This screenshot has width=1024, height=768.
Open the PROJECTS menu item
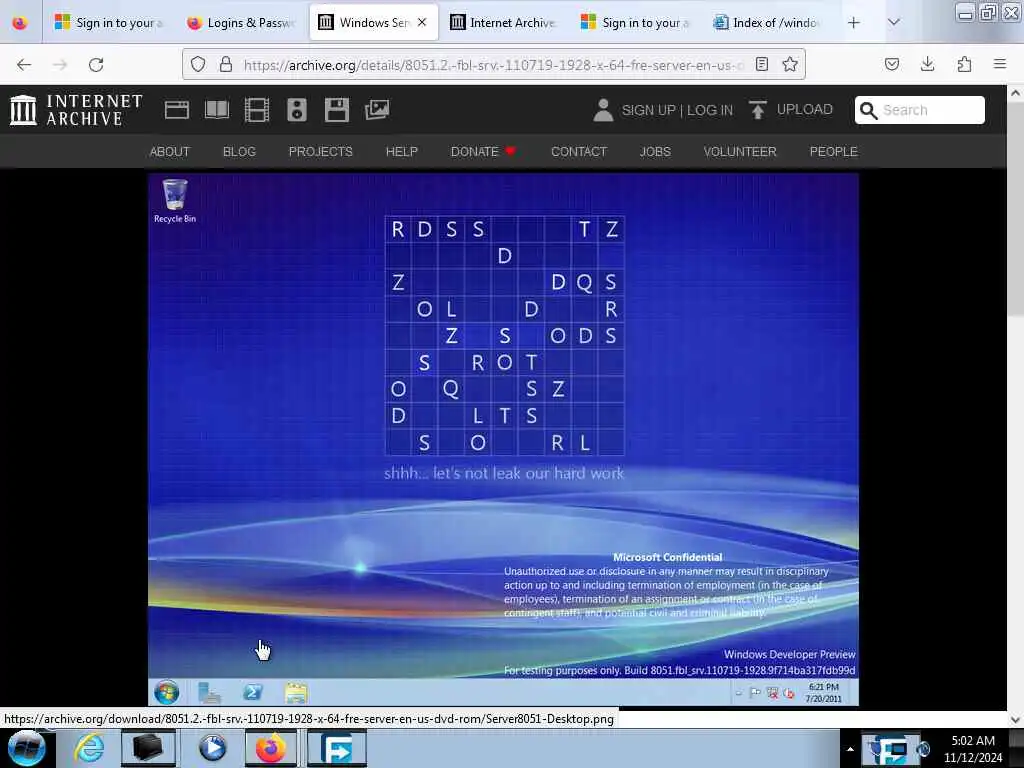tap(321, 152)
